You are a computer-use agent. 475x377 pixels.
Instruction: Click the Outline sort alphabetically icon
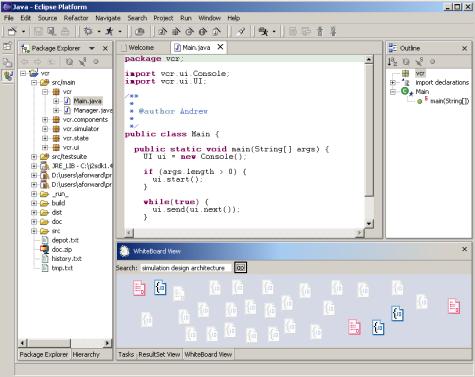point(392,62)
